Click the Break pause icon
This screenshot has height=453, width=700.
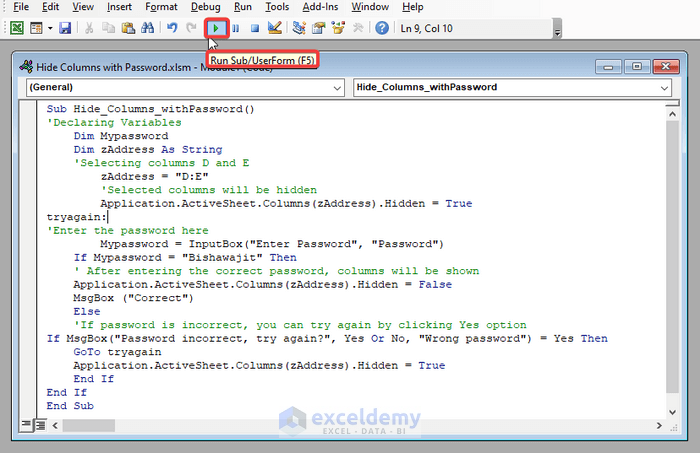236,28
